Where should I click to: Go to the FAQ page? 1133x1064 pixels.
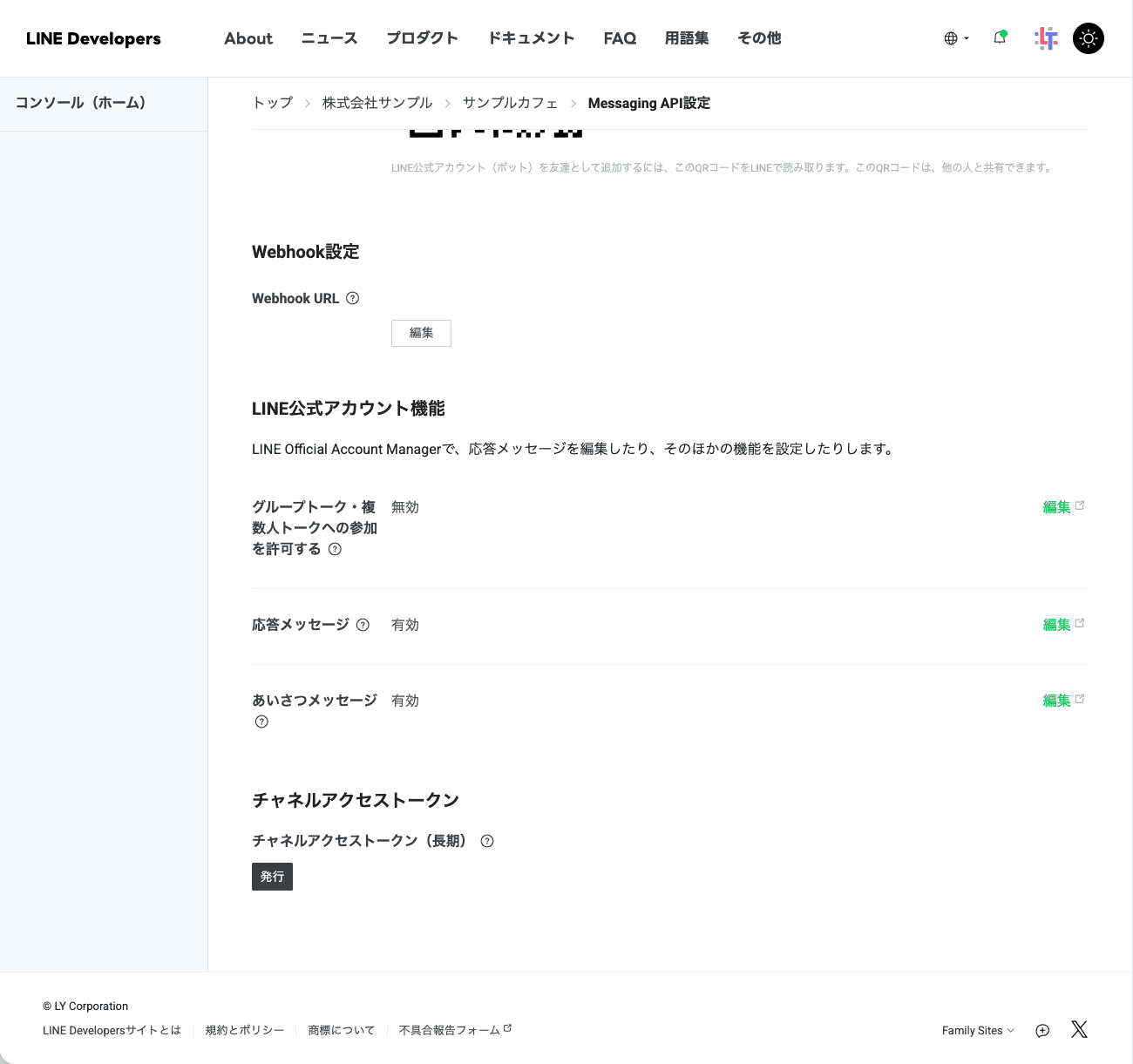point(620,38)
